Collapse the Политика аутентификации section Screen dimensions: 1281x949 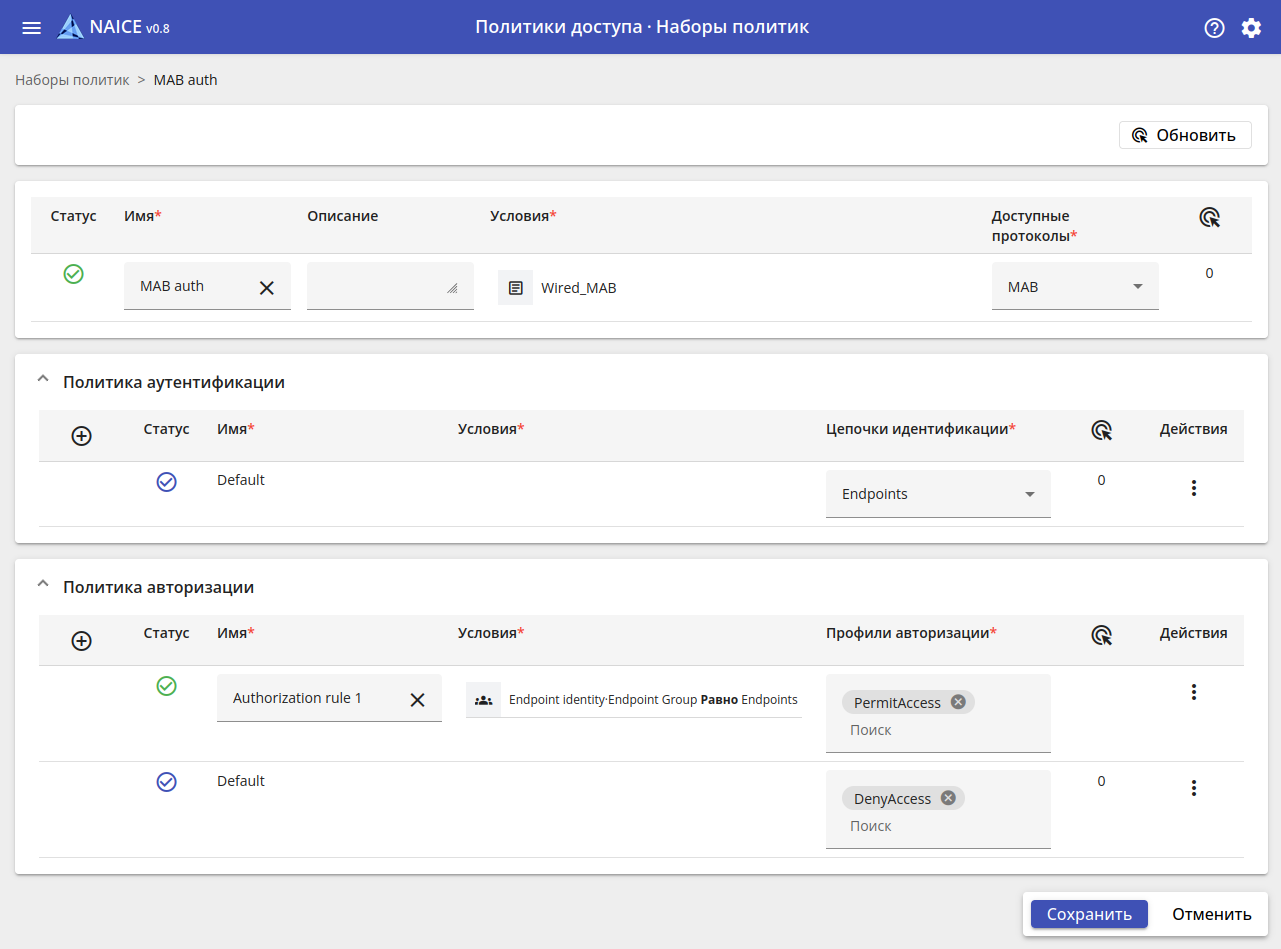[x=42, y=381]
